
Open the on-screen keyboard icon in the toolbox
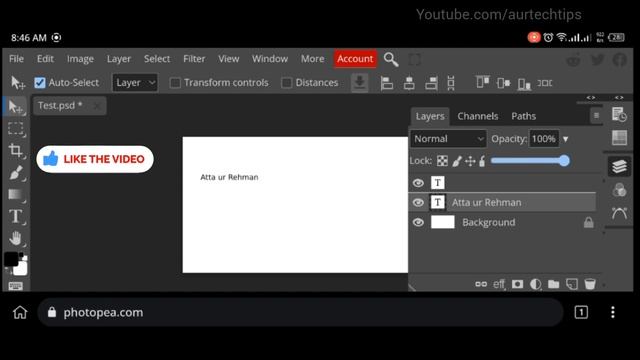16,286
